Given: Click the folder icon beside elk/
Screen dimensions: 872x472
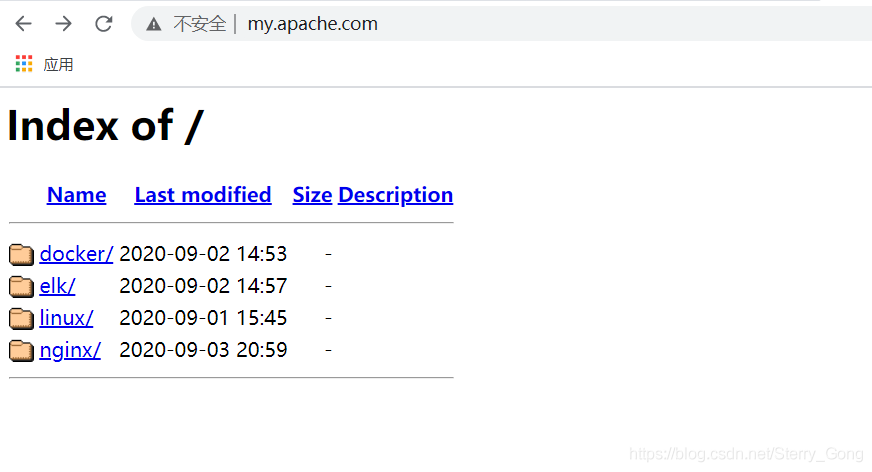Looking at the screenshot, I should 22,286.
